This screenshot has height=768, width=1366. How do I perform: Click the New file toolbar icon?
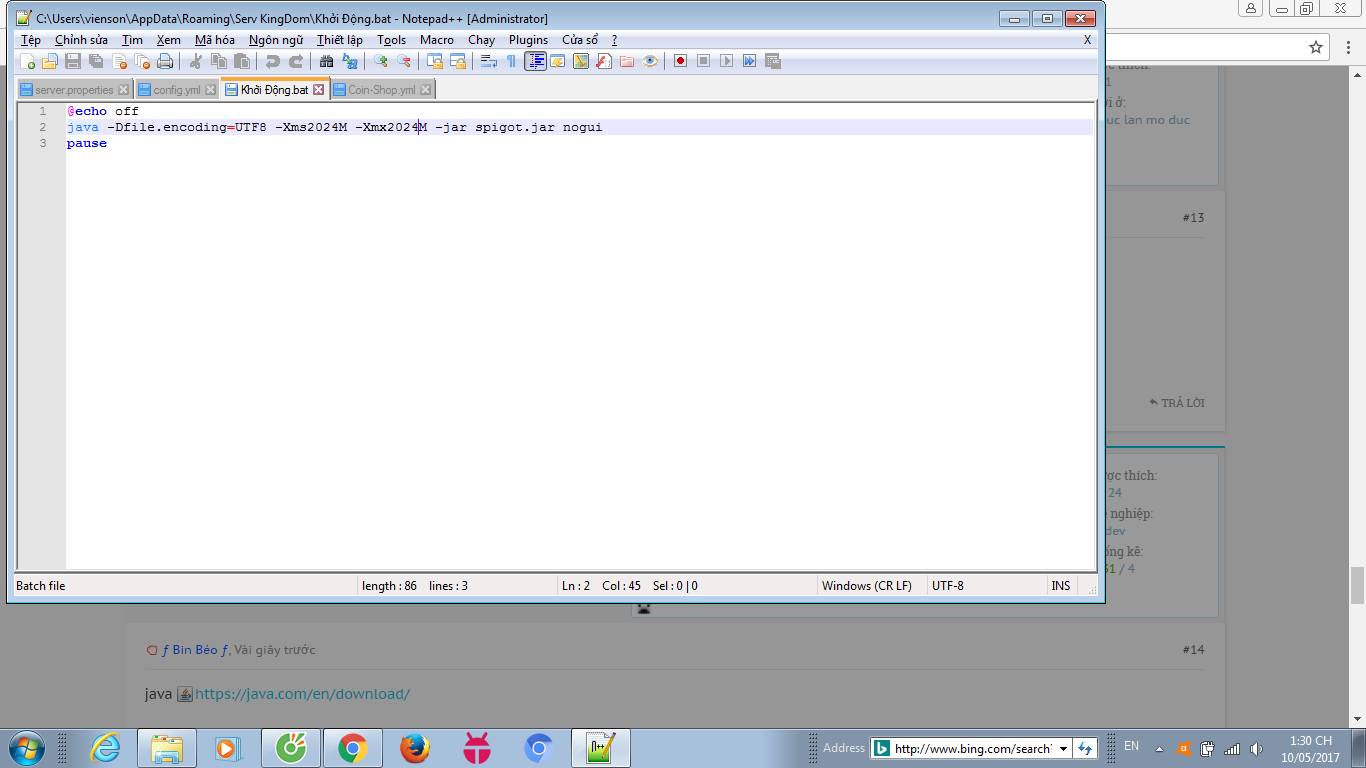27,61
